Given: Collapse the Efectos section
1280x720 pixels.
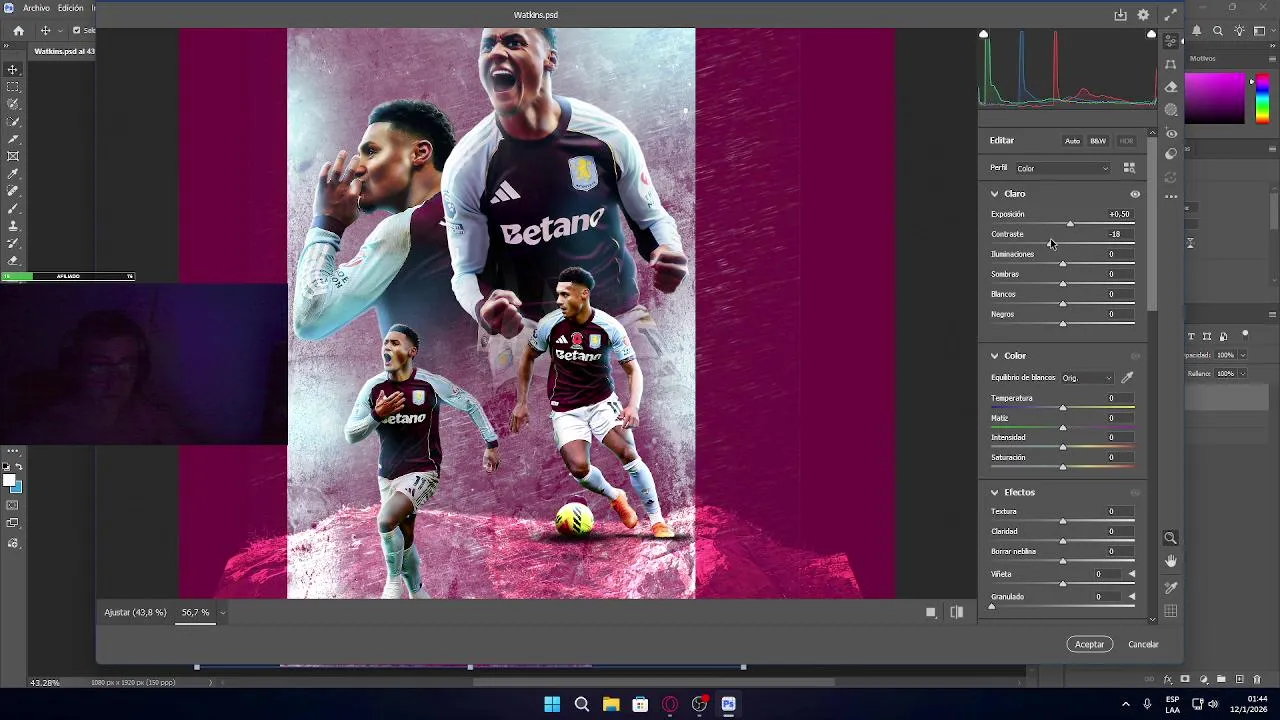Looking at the screenshot, I should click(x=995, y=493).
